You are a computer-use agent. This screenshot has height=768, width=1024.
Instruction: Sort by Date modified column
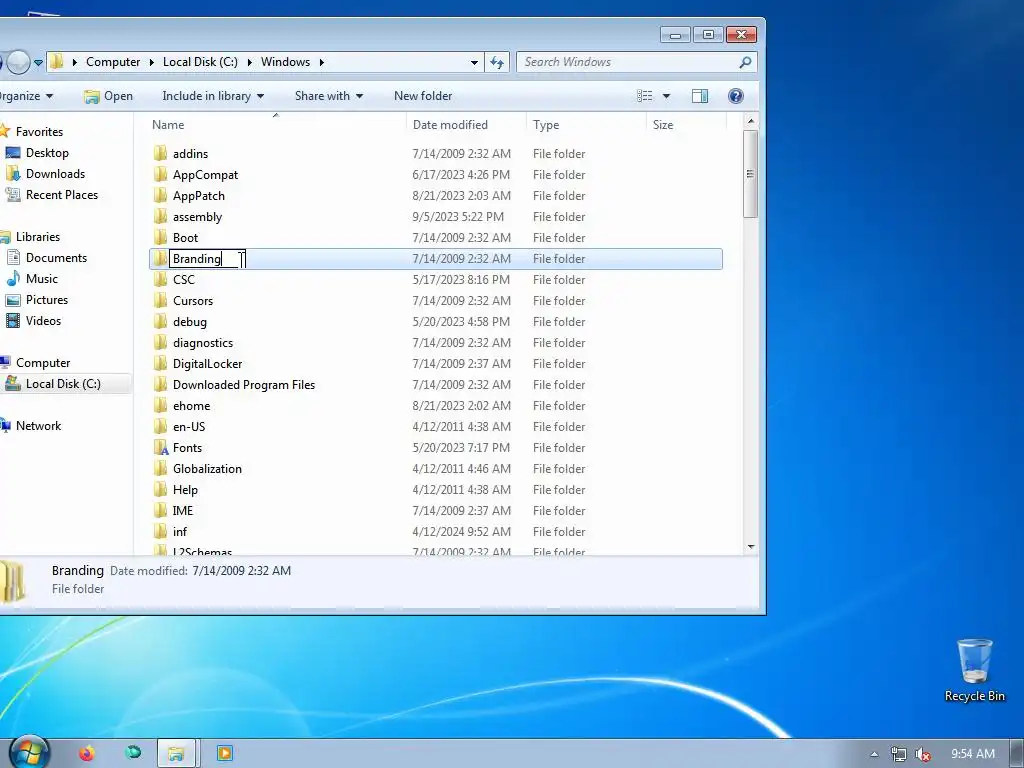point(450,125)
